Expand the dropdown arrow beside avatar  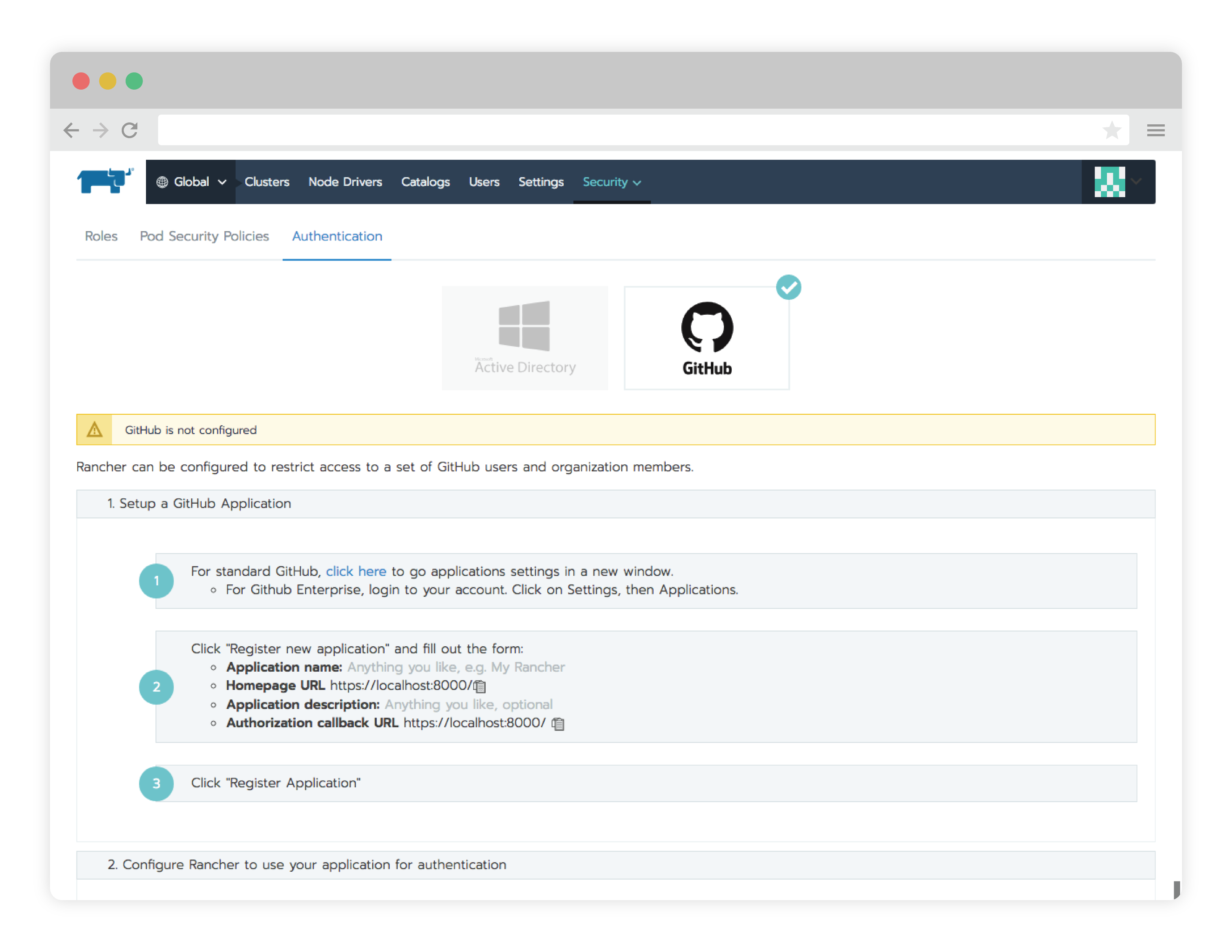tap(1136, 181)
